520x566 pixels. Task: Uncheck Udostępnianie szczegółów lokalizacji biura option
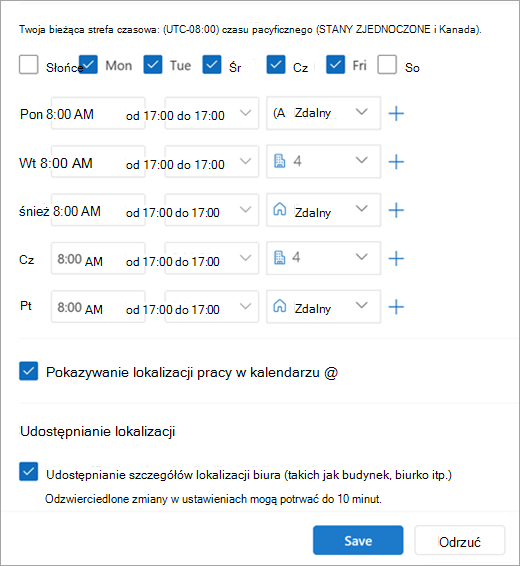[x=29, y=471]
